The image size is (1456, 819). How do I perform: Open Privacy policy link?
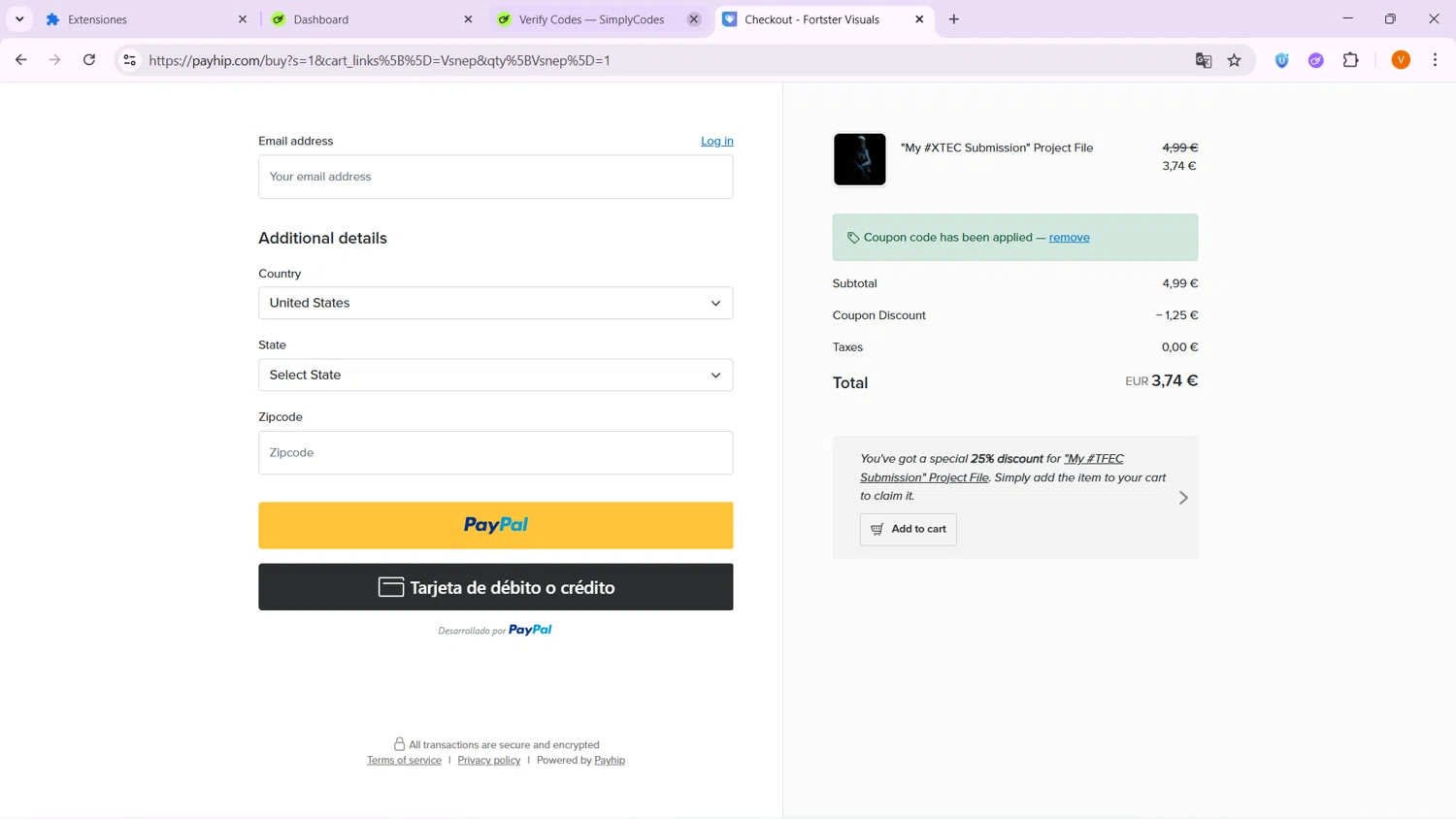coord(489,760)
